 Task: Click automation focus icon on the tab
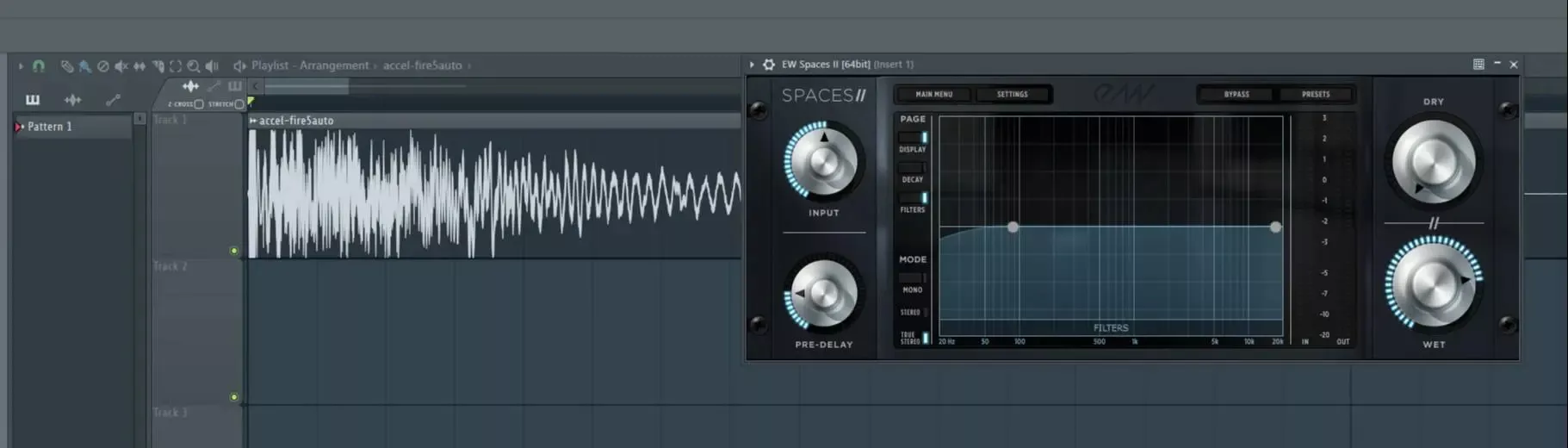tap(214, 86)
